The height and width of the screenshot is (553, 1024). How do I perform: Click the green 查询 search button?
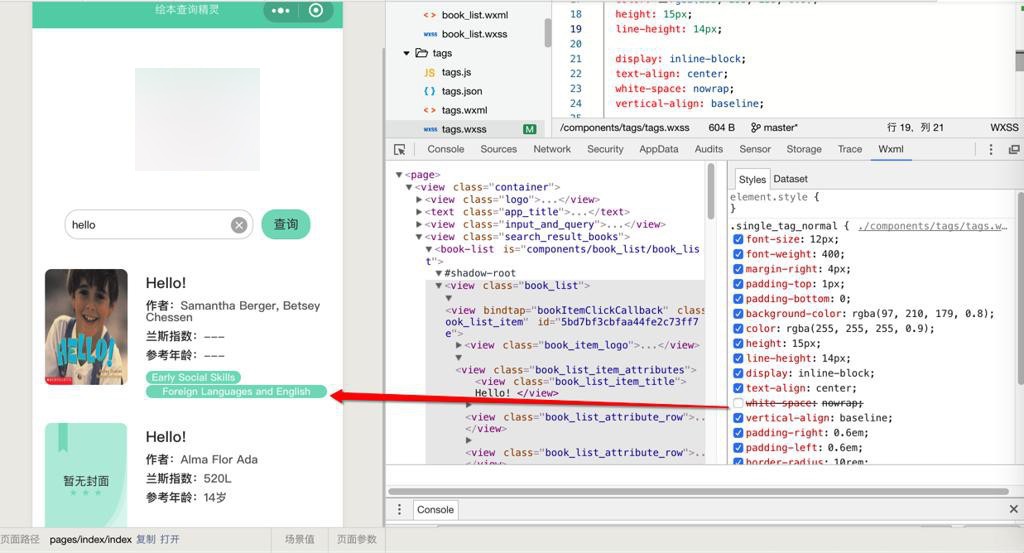pyautogui.click(x=286, y=225)
